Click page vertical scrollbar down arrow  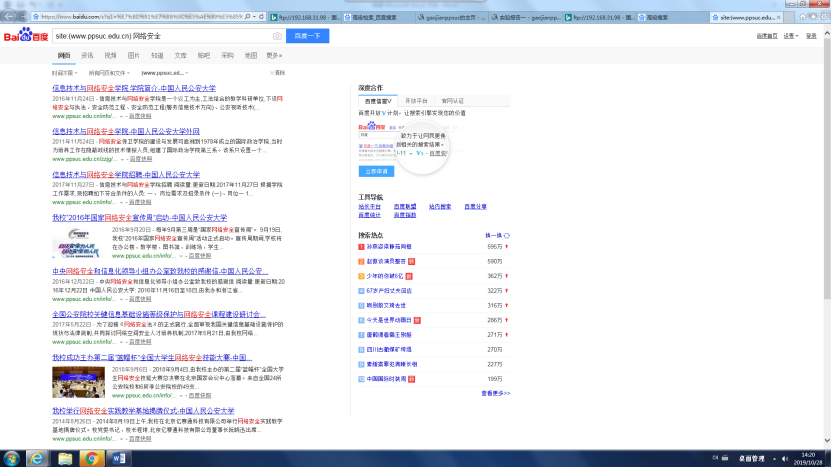click(x=827, y=440)
